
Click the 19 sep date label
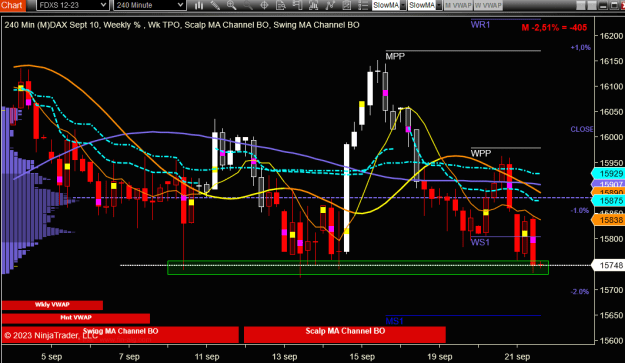point(439,357)
